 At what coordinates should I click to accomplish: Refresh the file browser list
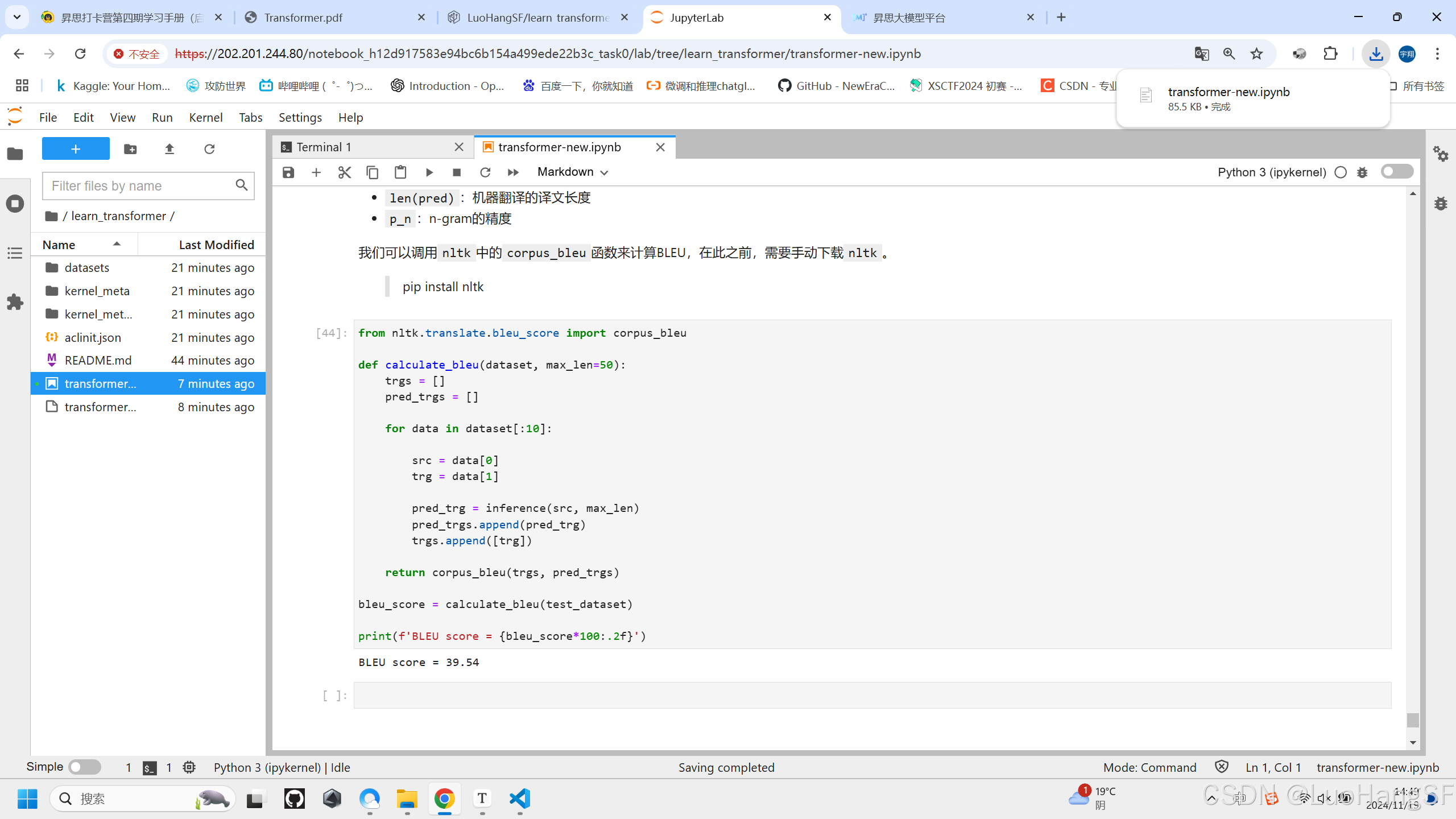point(209,148)
